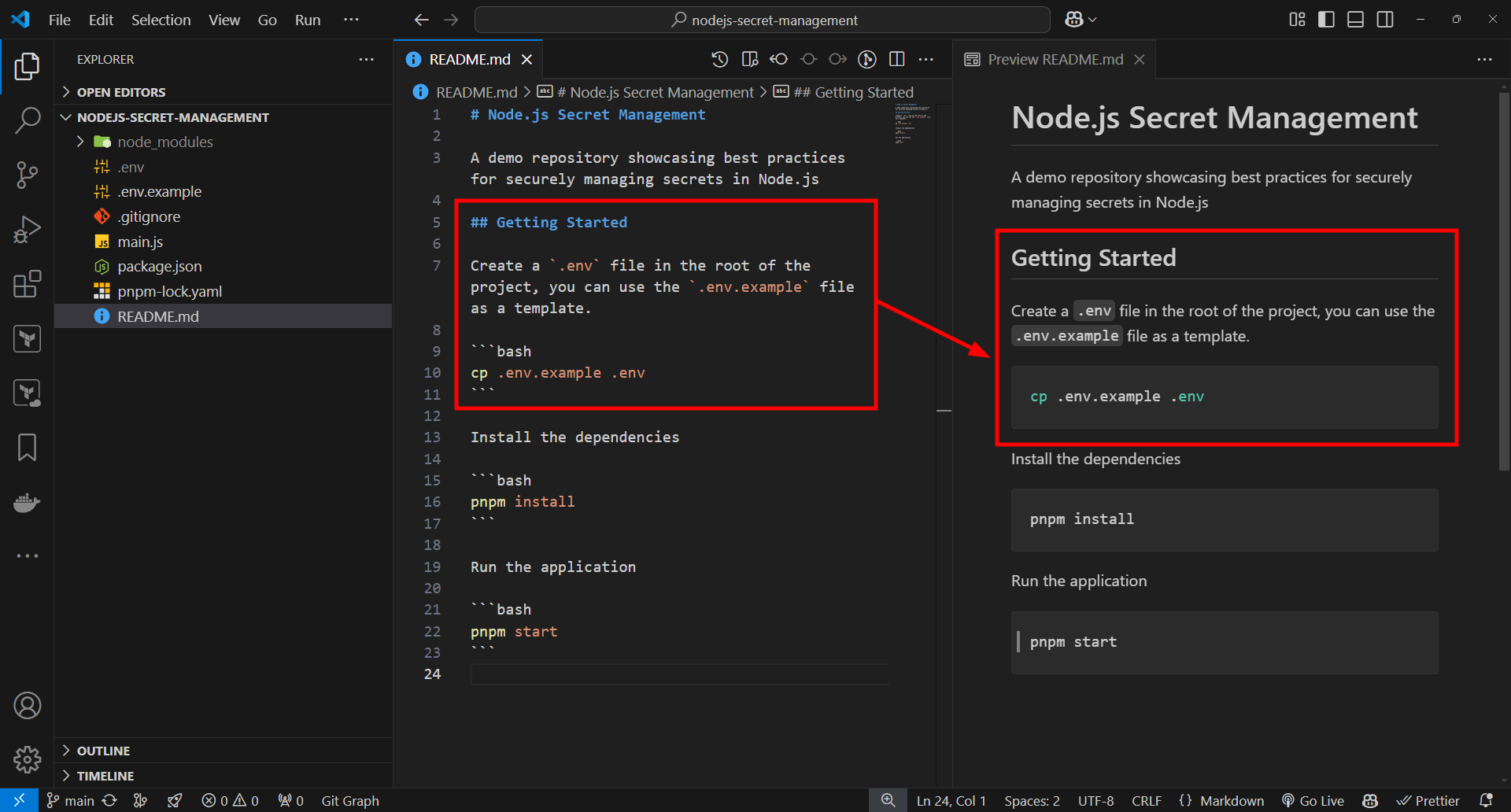Image resolution: width=1511 pixels, height=812 pixels.
Task: Expand the OPEN EDITORS section
Action: click(x=120, y=92)
